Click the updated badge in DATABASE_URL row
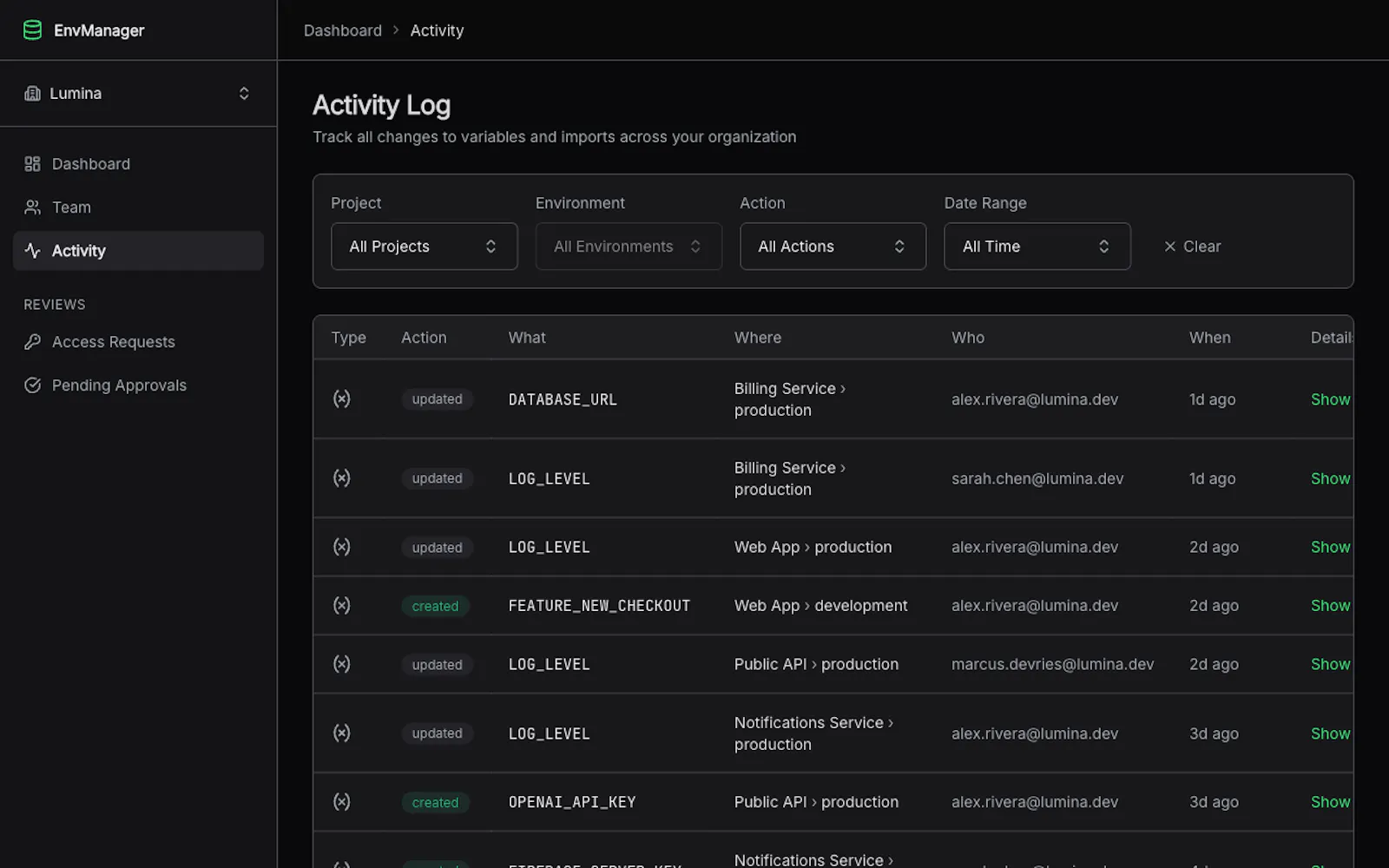Image resolution: width=1389 pixels, height=868 pixels. pos(437,399)
